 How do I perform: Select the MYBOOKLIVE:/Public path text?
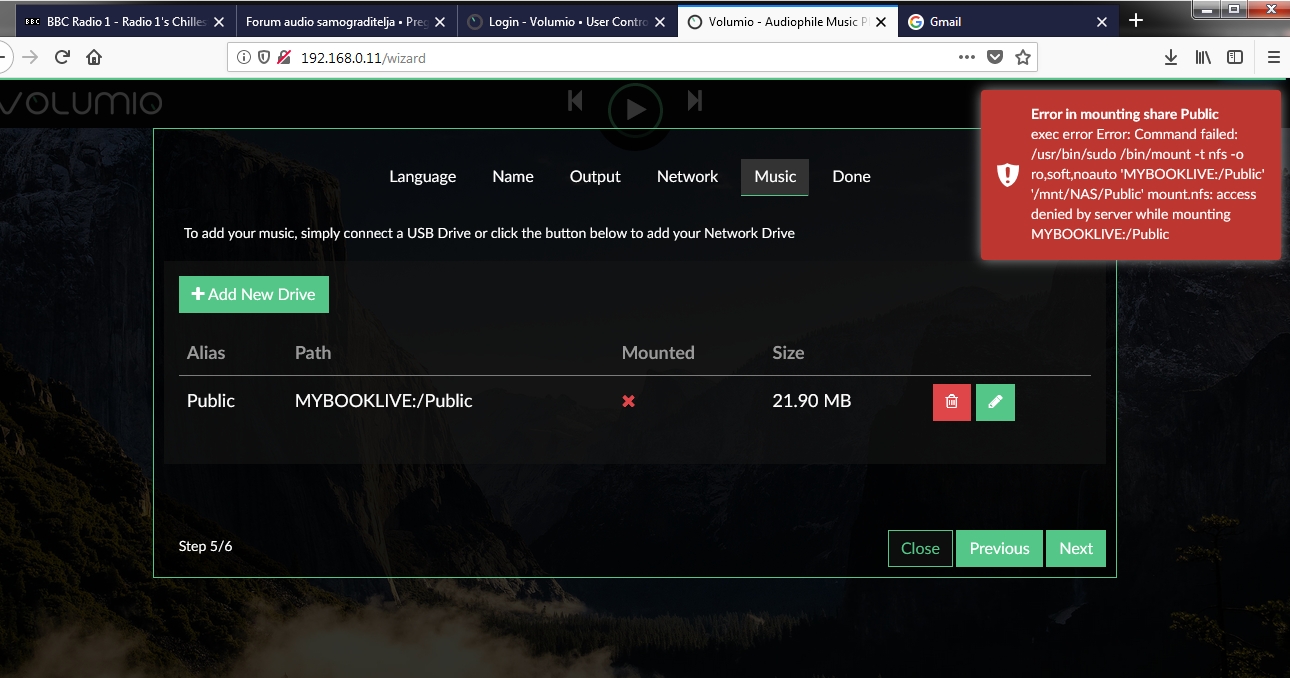coord(384,401)
